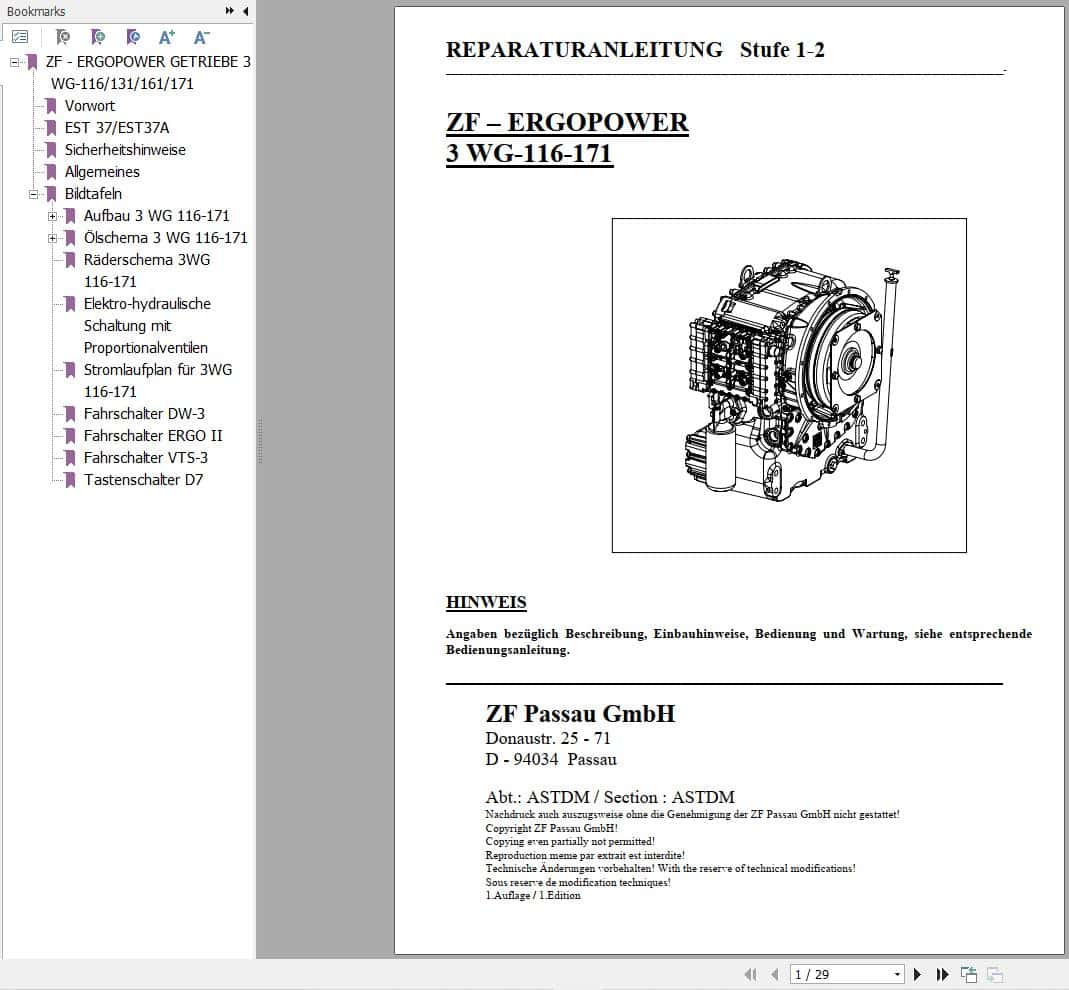Collapse the Bookmarks panel with left arrow
The width and height of the screenshot is (1069, 990).
[245, 11]
